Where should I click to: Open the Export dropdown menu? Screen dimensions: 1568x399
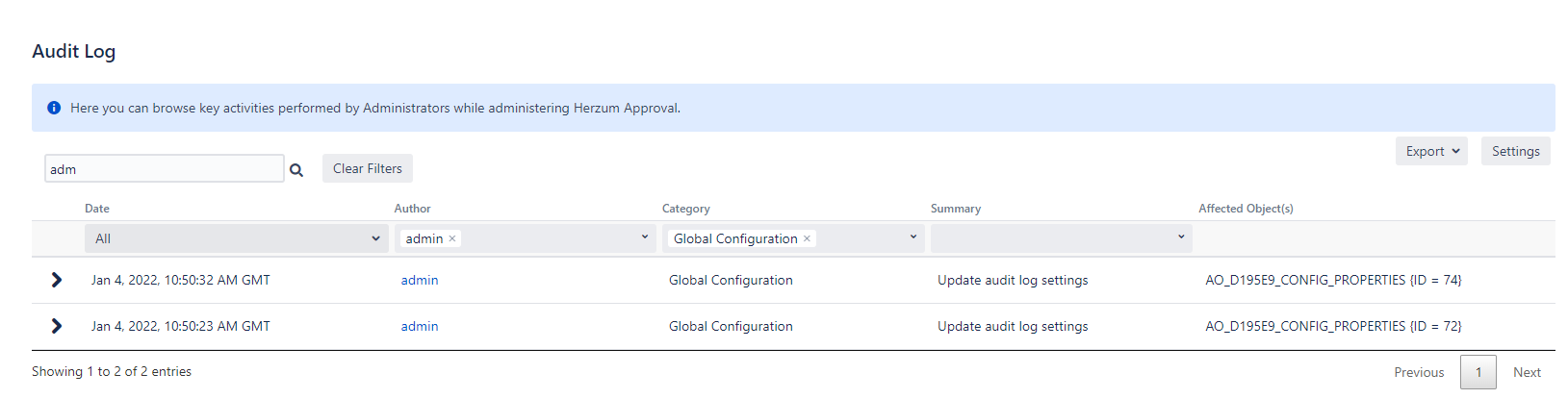click(x=1431, y=151)
